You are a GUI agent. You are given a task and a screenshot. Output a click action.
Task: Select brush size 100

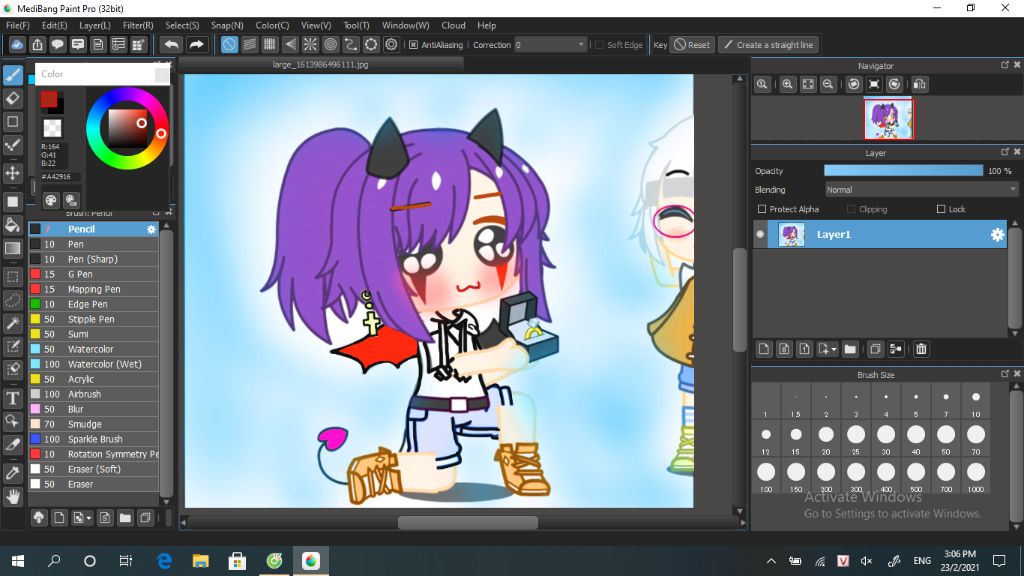[x=766, y=477]
